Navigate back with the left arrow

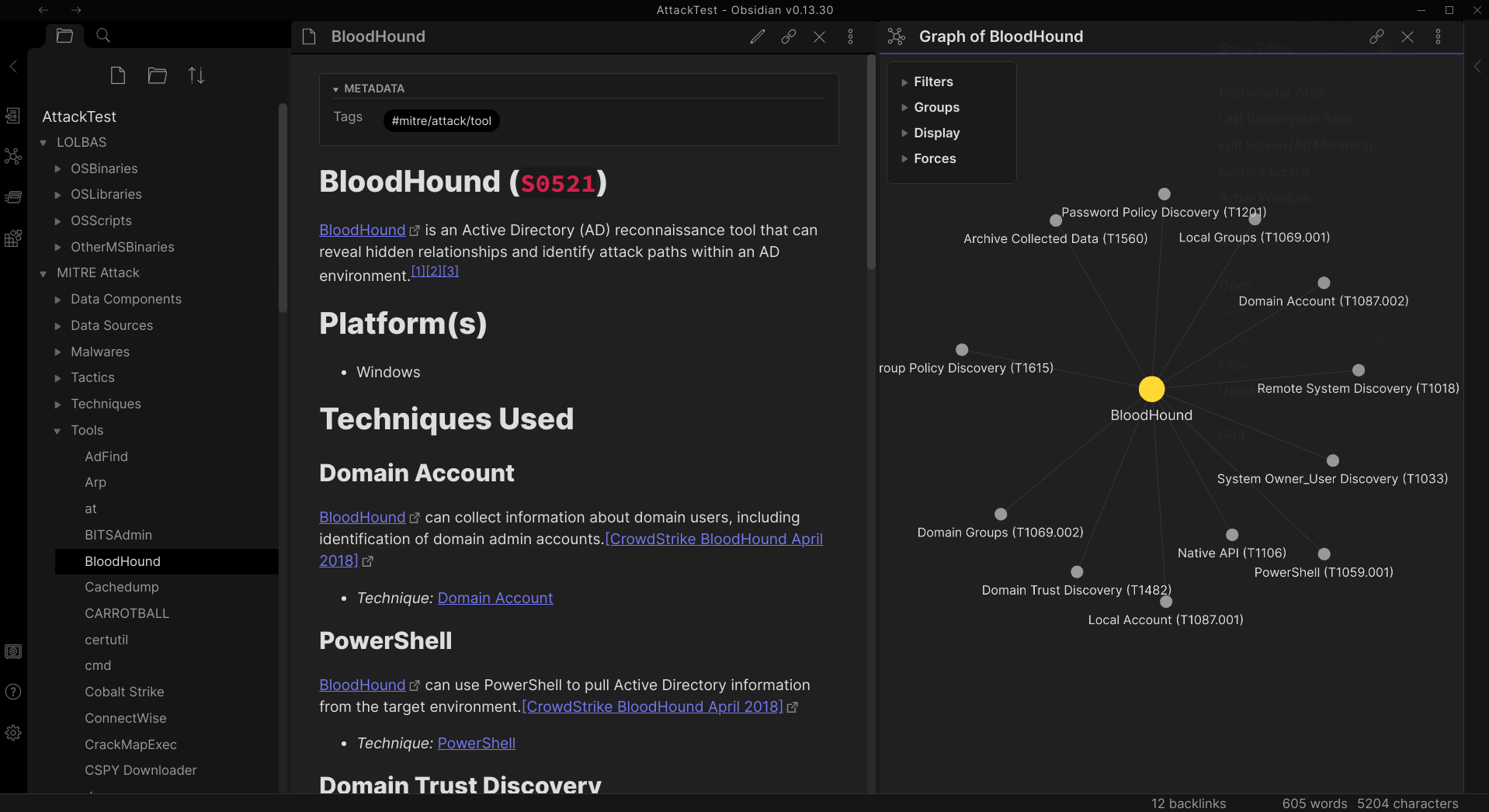click(x=43, y=10)
